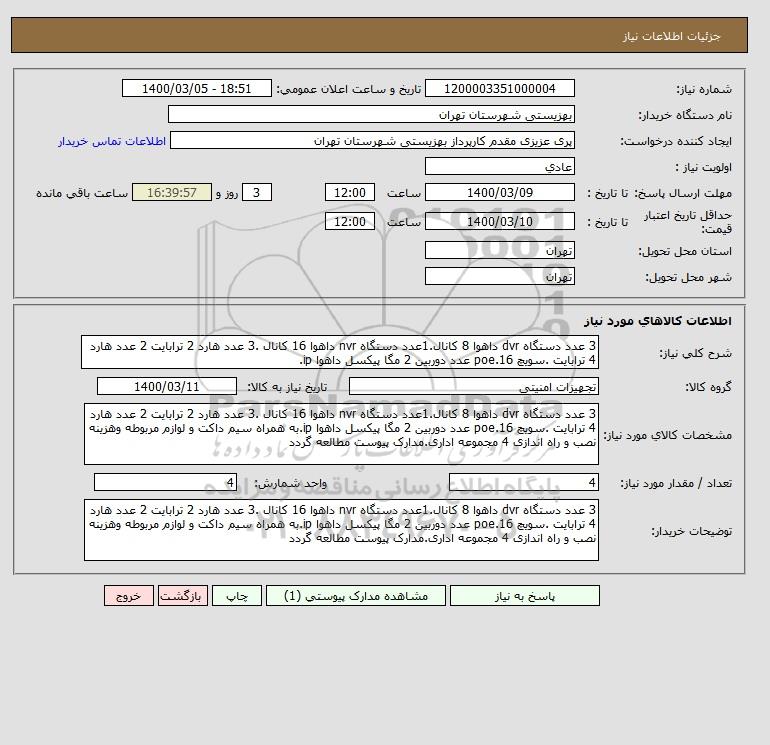This screenshot has width=770, height=745.
Task: Click the بازگشت back button
Action: point(183,596)
